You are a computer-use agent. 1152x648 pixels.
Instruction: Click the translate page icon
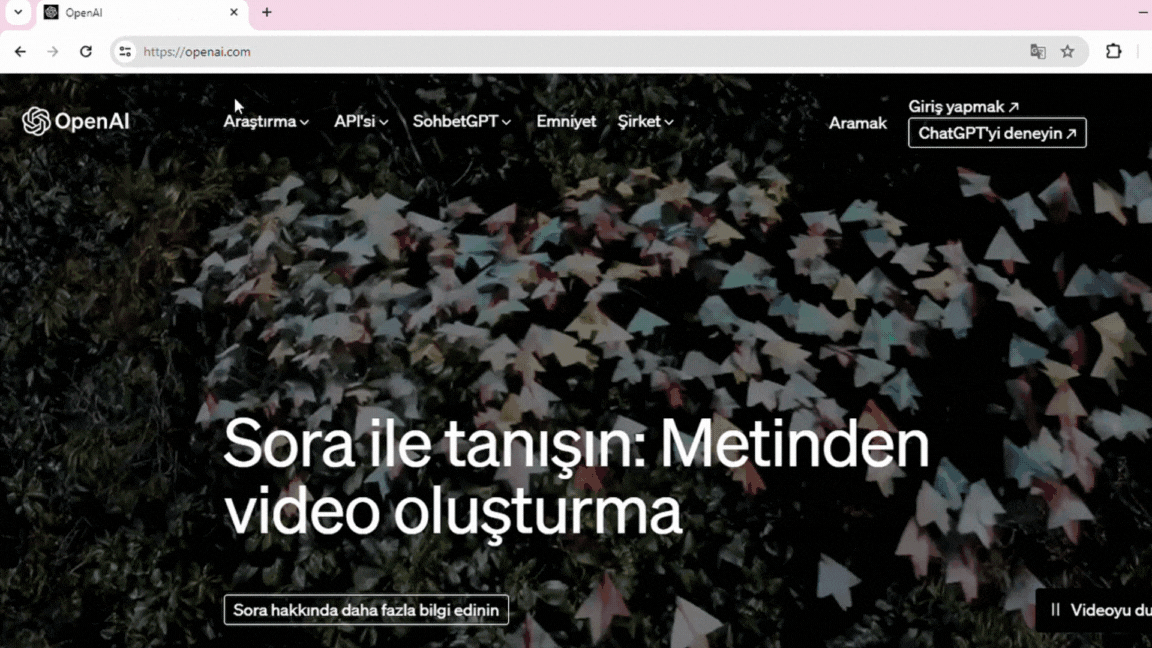click(1037, 51)
